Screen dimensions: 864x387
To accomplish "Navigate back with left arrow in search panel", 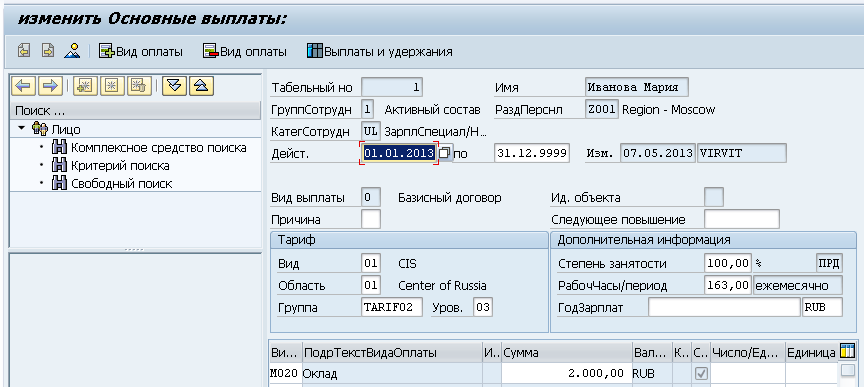I will (24, 85).
